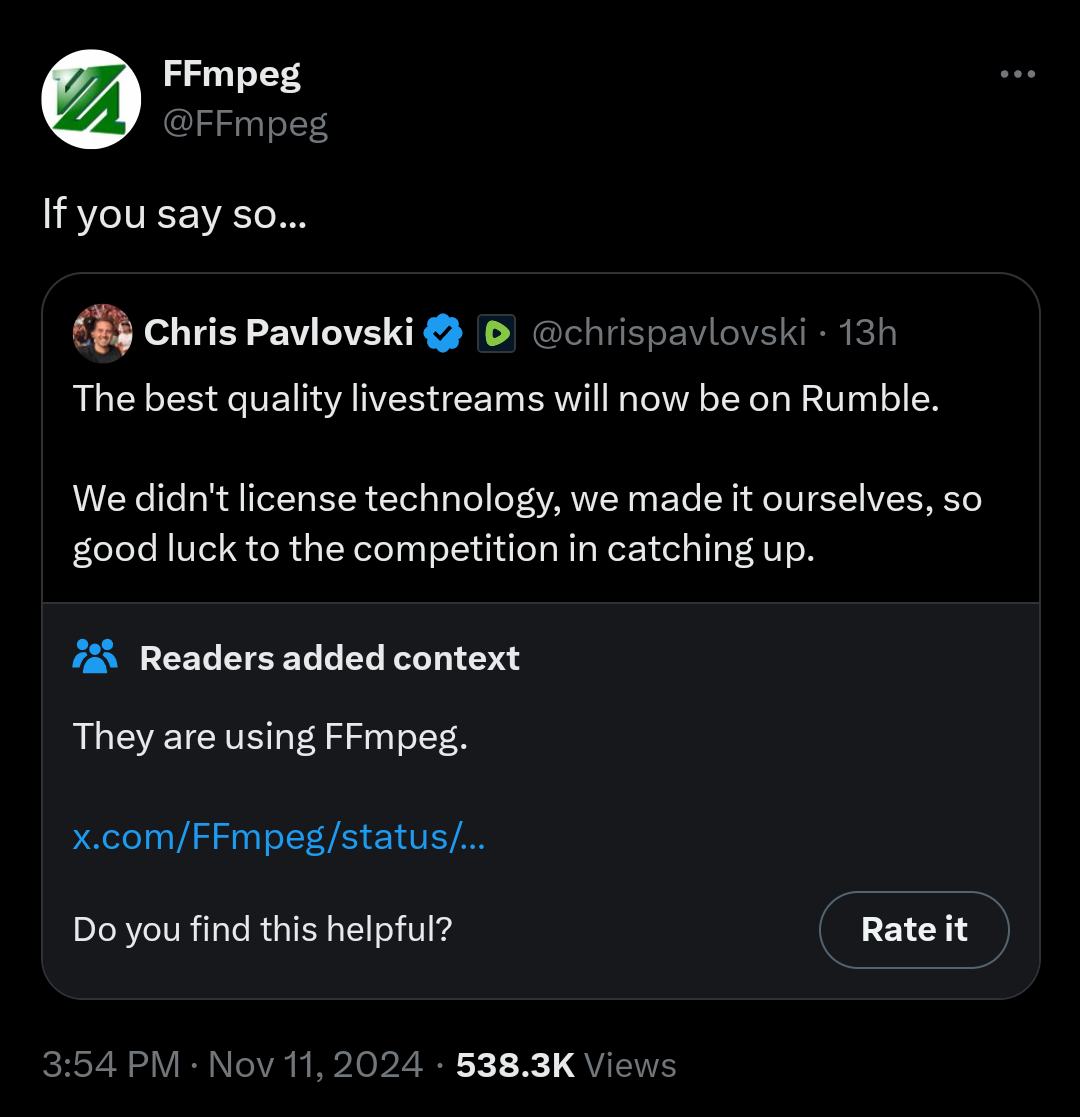1080x1117 pixels.
Task: Click the @FFmpeg handle
Action: pyautogui.click(x=245, y=124)
